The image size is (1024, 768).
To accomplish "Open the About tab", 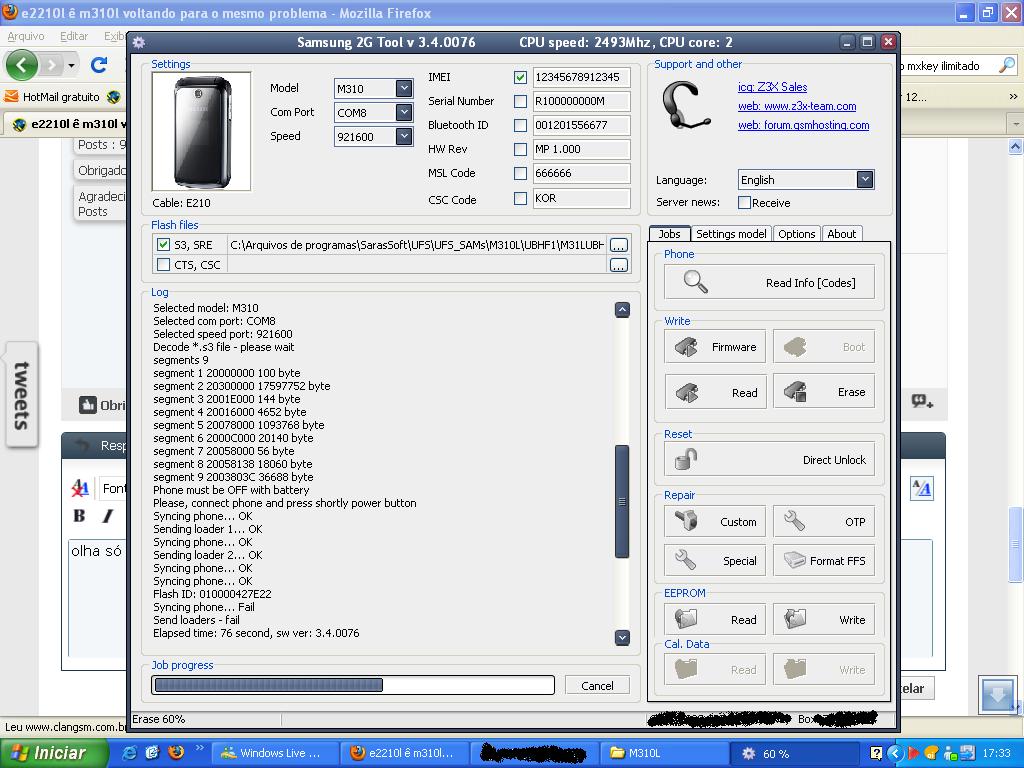I will [841, 234].
